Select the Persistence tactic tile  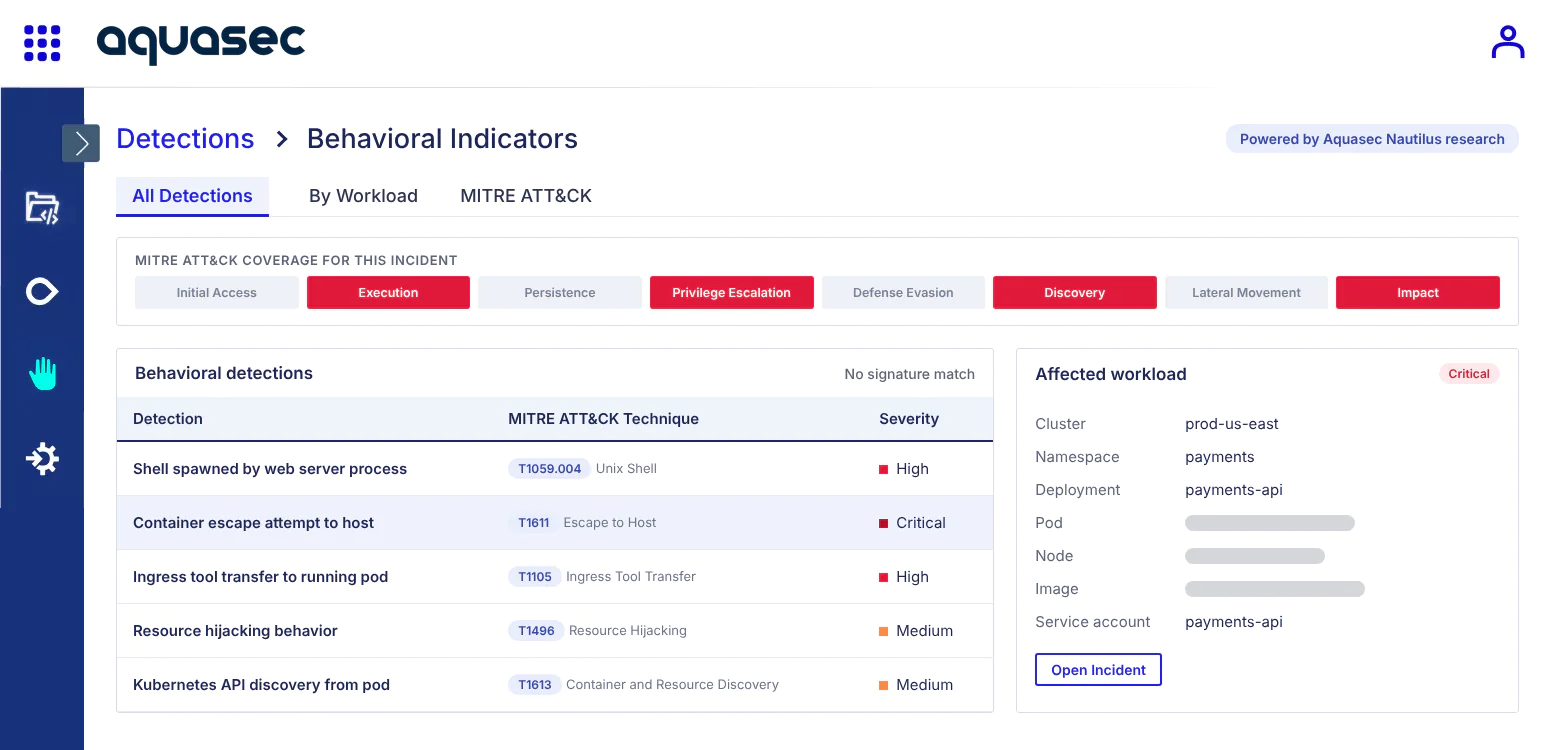pyautogui.click(x=560, y=293)
